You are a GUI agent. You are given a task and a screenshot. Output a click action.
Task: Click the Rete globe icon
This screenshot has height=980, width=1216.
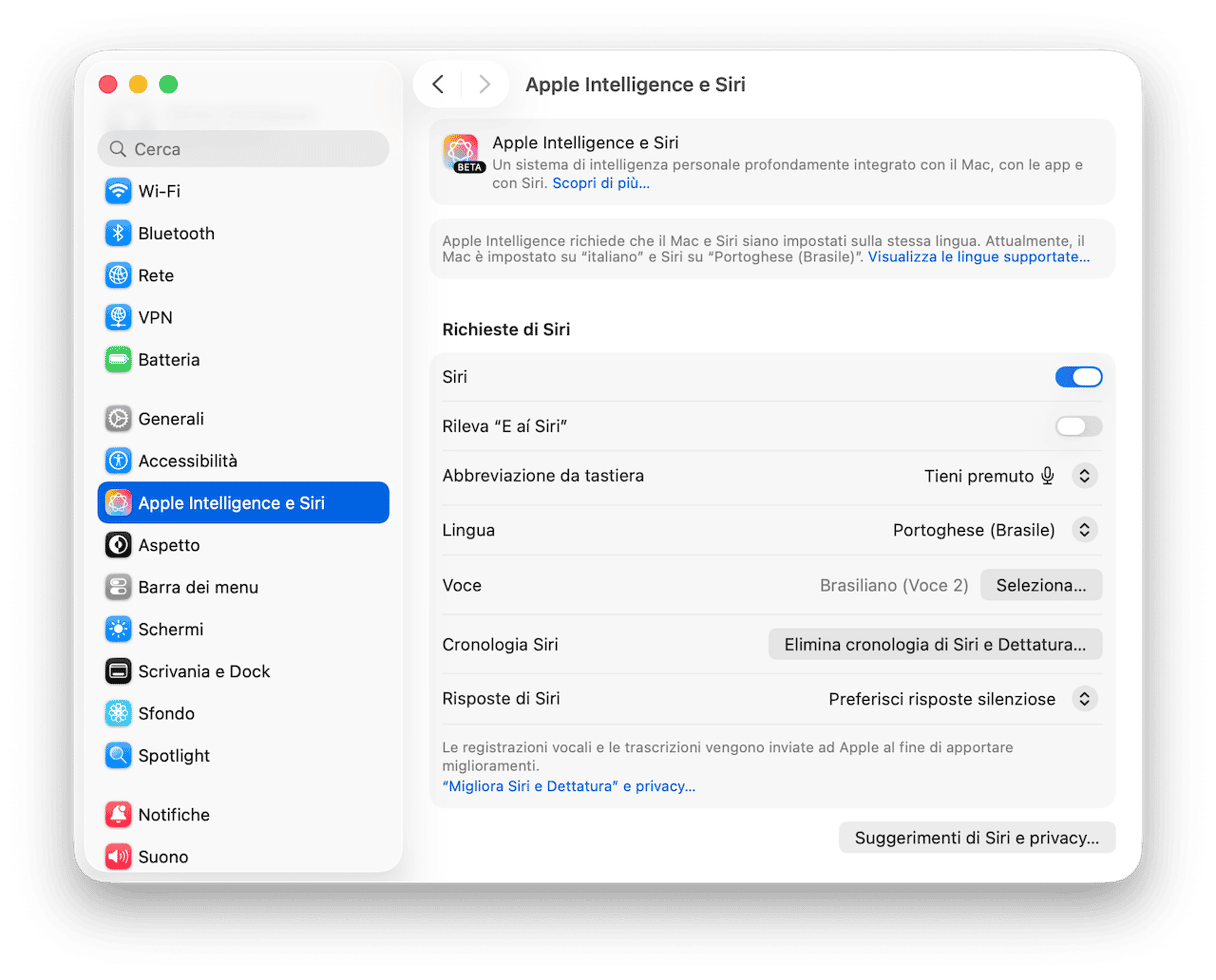click(x=119, y=275)
